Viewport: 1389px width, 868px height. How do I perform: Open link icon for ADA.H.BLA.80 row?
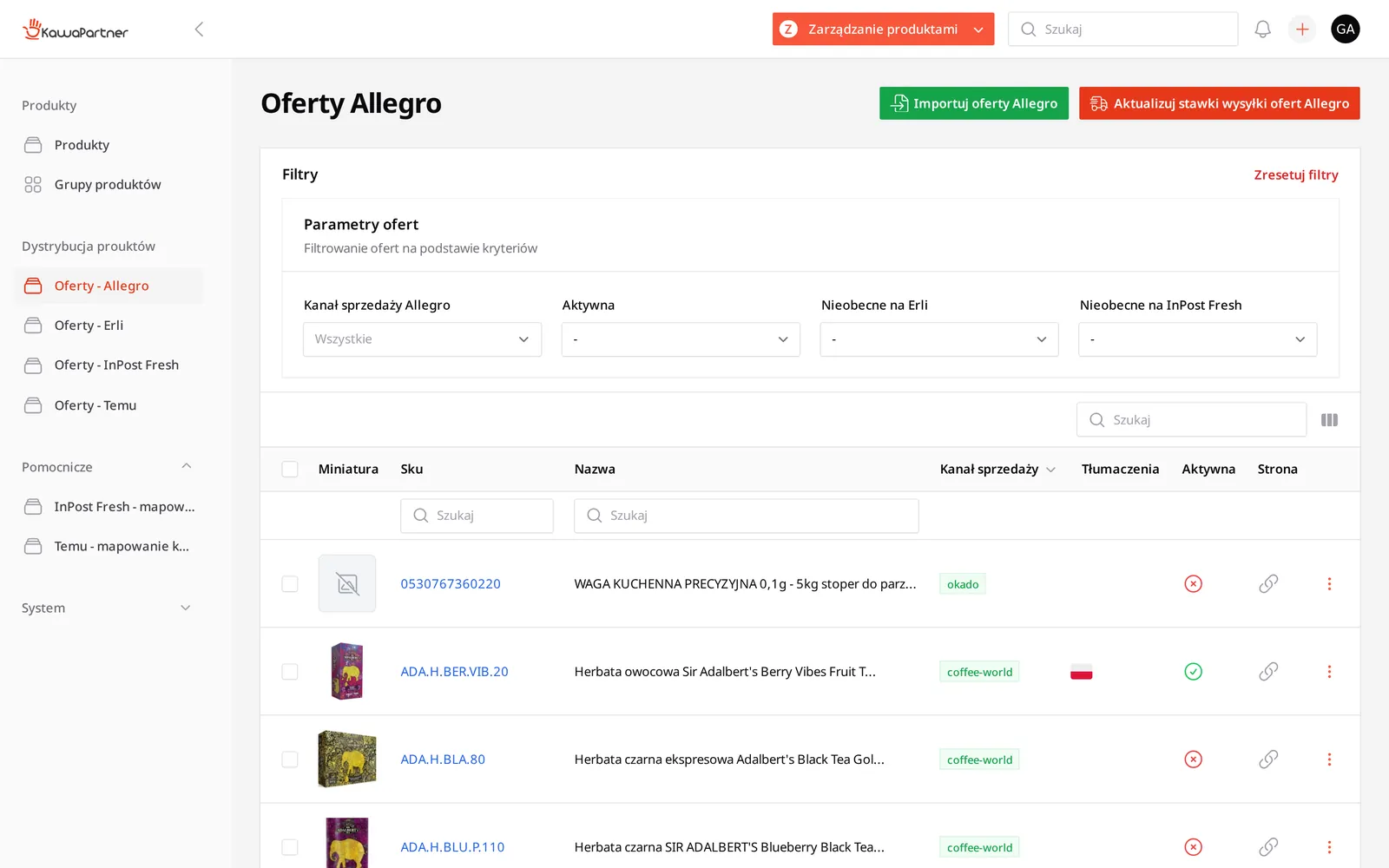[x=1268, y=759]
